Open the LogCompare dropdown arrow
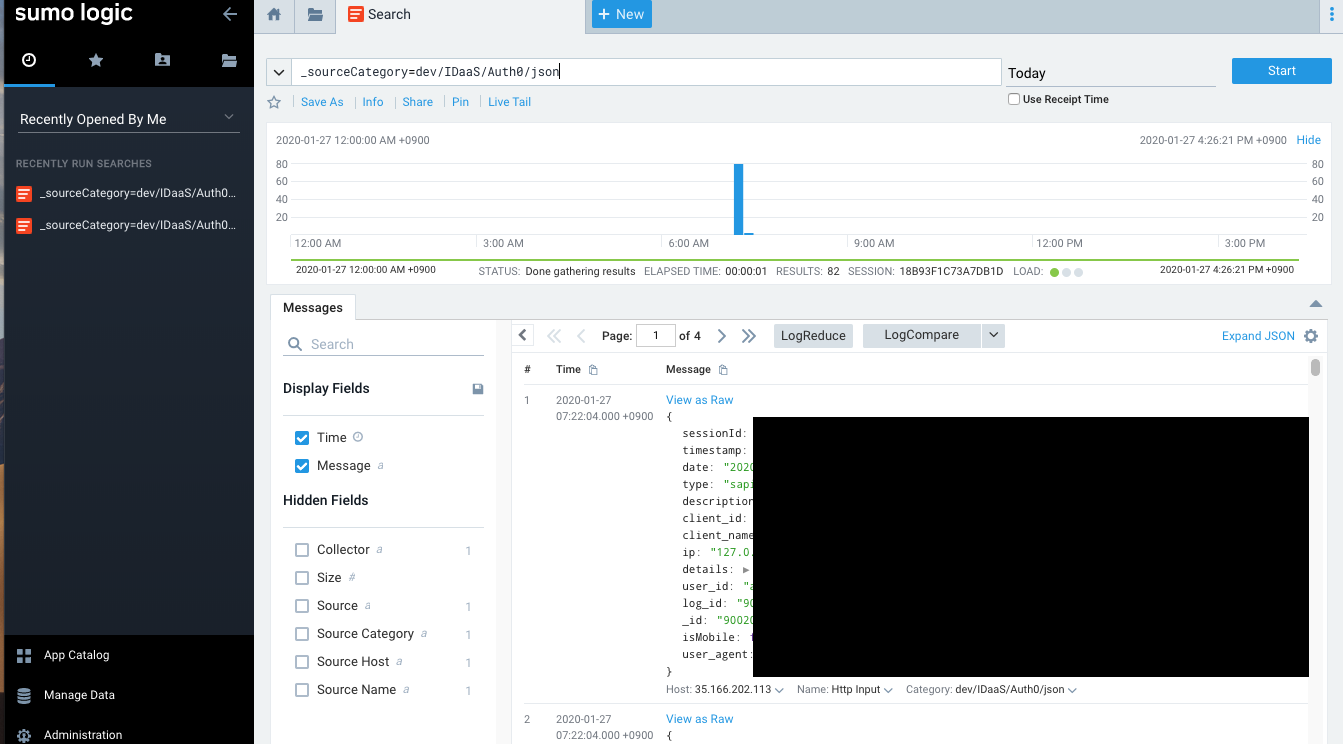 coord(992,335)
